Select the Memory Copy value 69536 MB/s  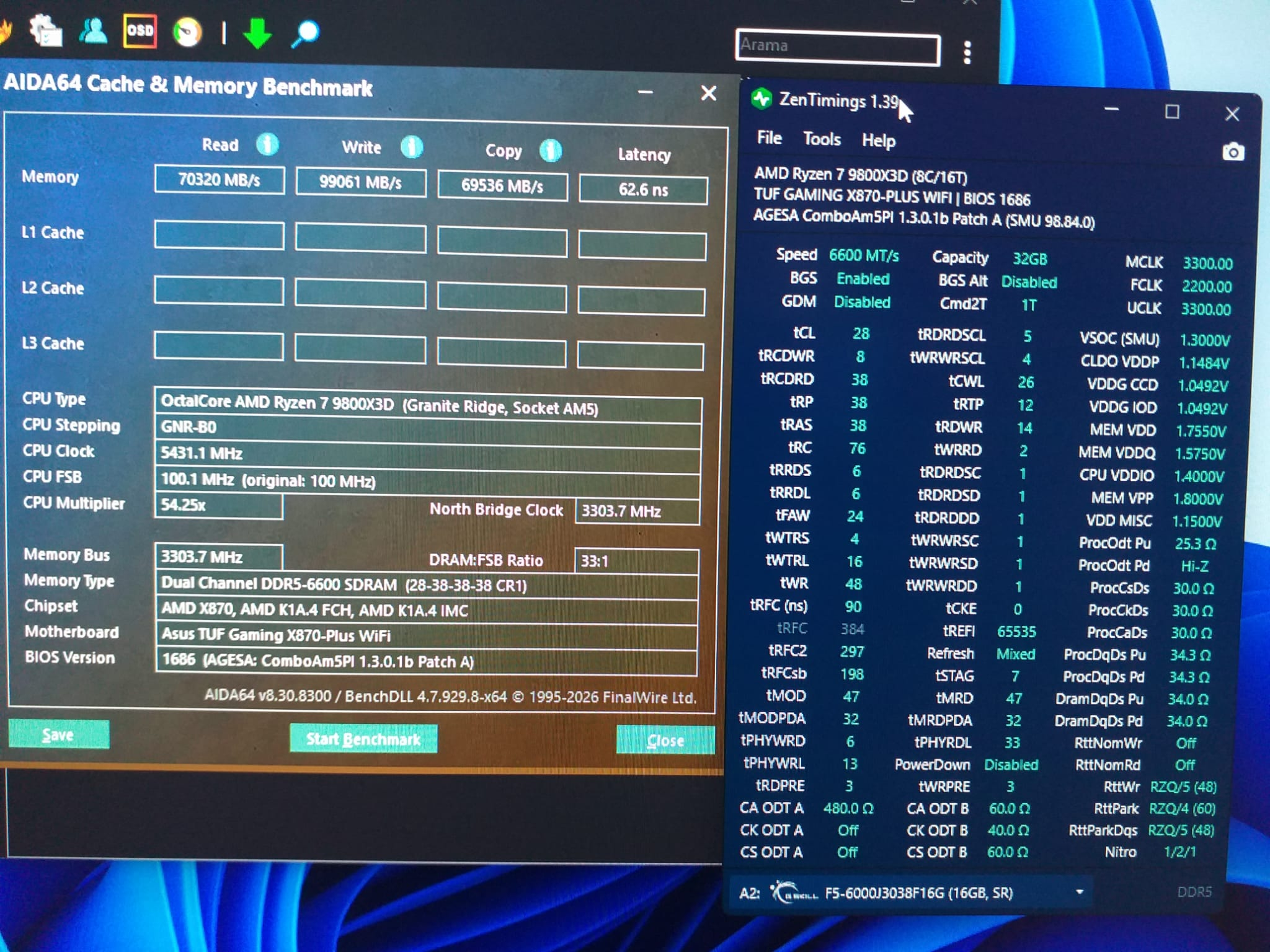click(502, 186)
